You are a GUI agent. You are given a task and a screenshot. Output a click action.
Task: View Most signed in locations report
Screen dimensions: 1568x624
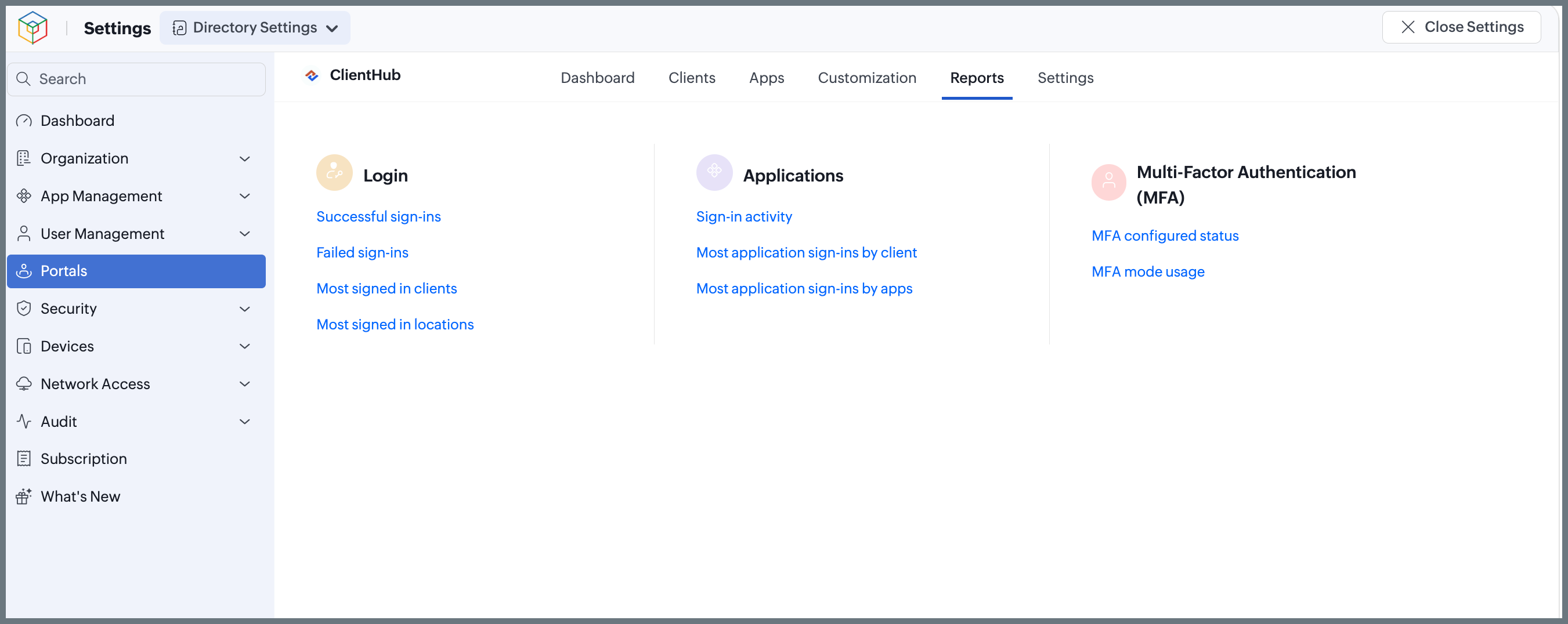click(x=395, y=324)
